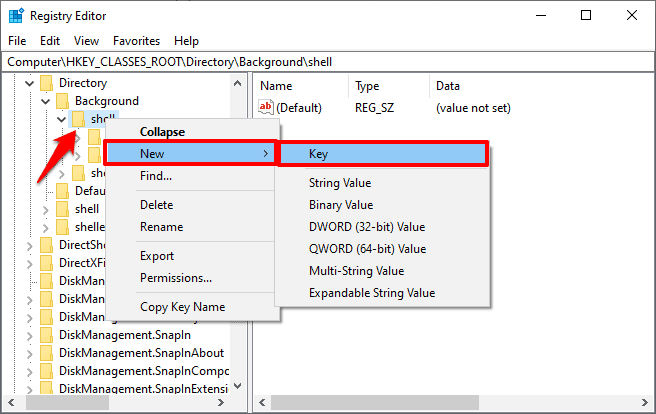Screen dimensions: 656x414
Task: Click the values pane horizontal scrollbar thumb
Action: click(x=375, y=403)
